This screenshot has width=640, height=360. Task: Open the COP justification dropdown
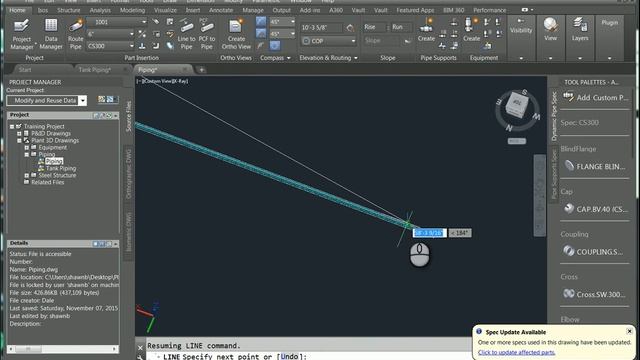coord(353,41)
